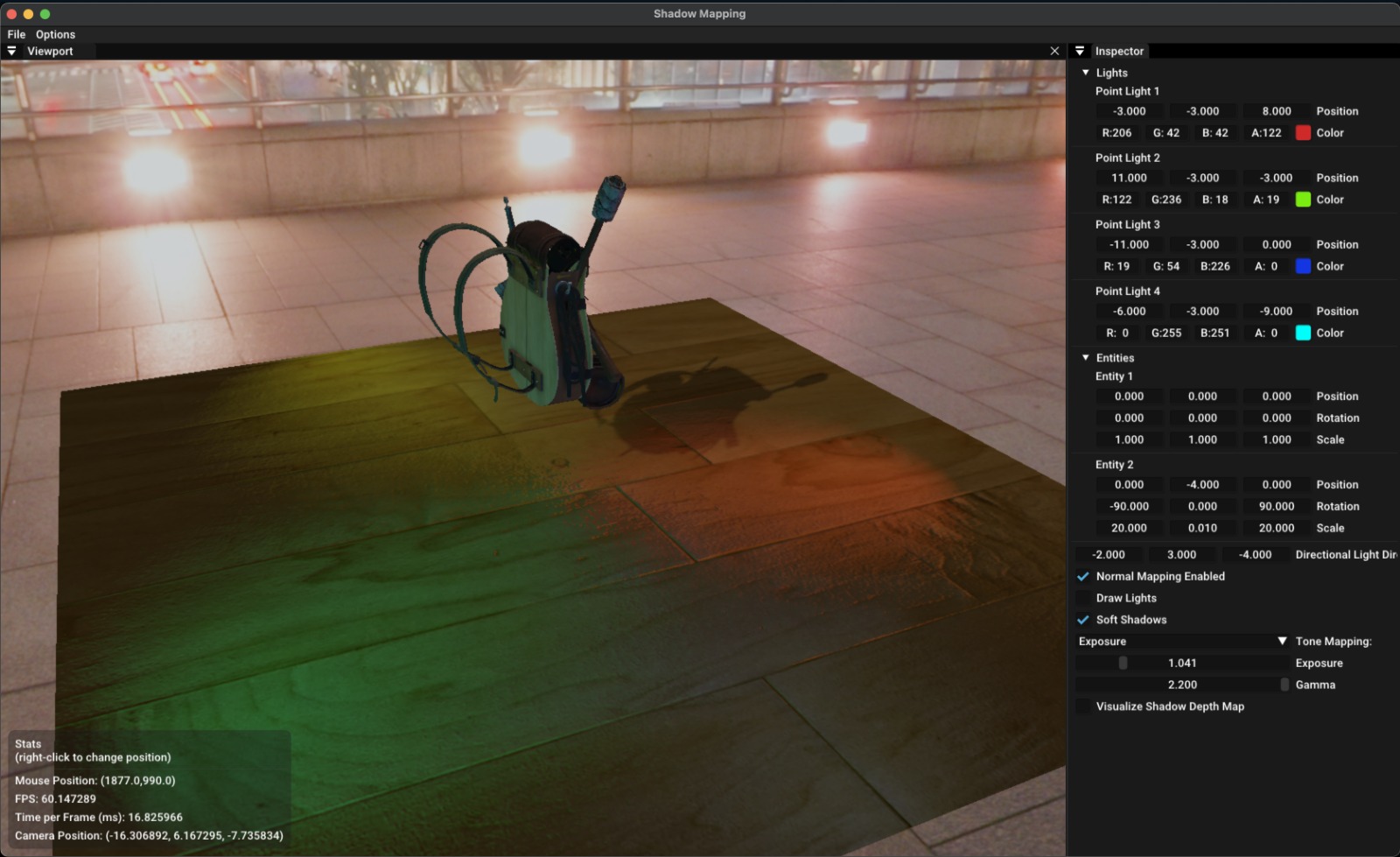
Task: Turn off Soft Shadows checkbox
Action: (x=1083, y=620)
